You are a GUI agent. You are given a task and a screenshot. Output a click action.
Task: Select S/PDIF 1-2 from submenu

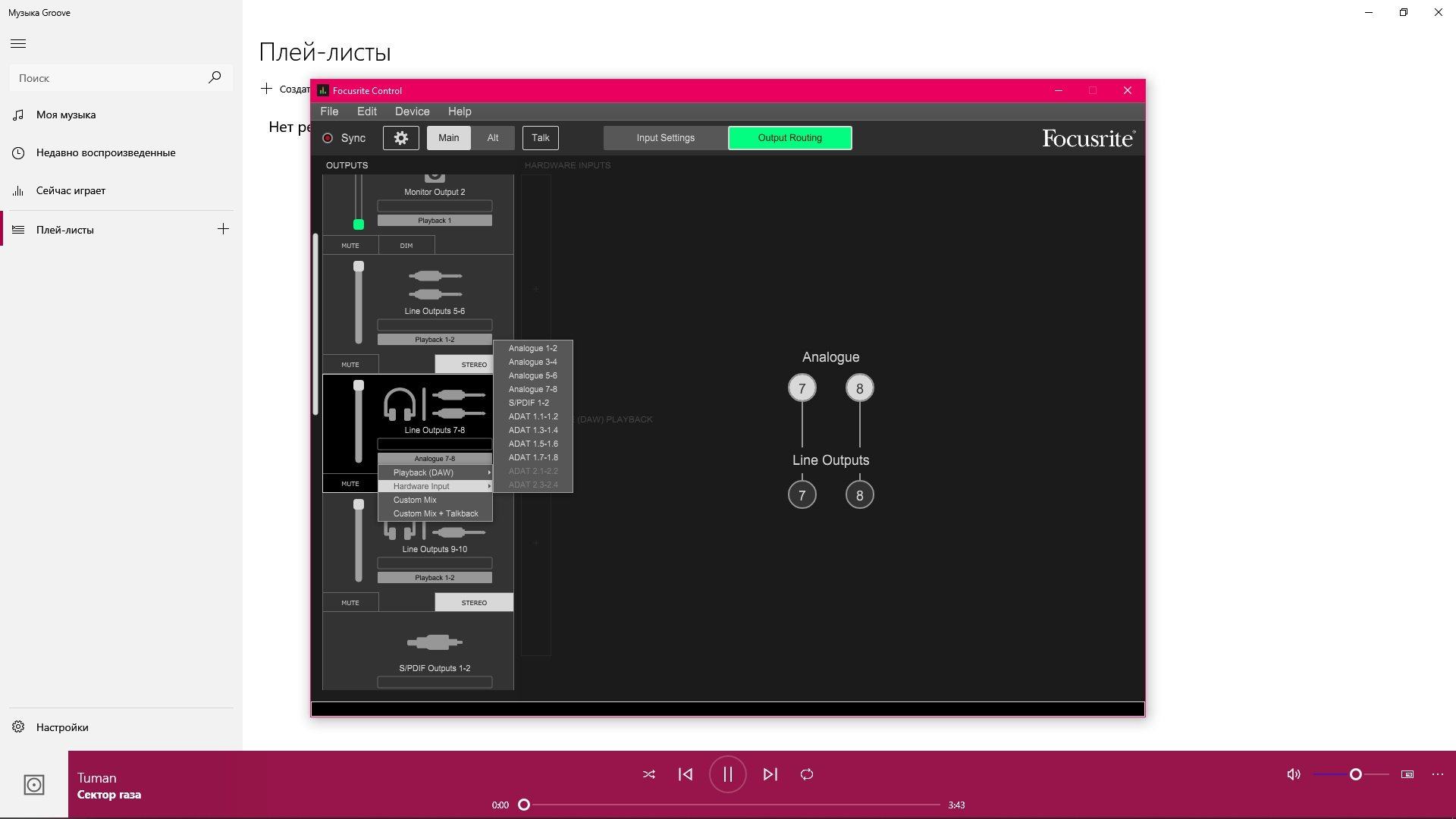coord(529,403)
